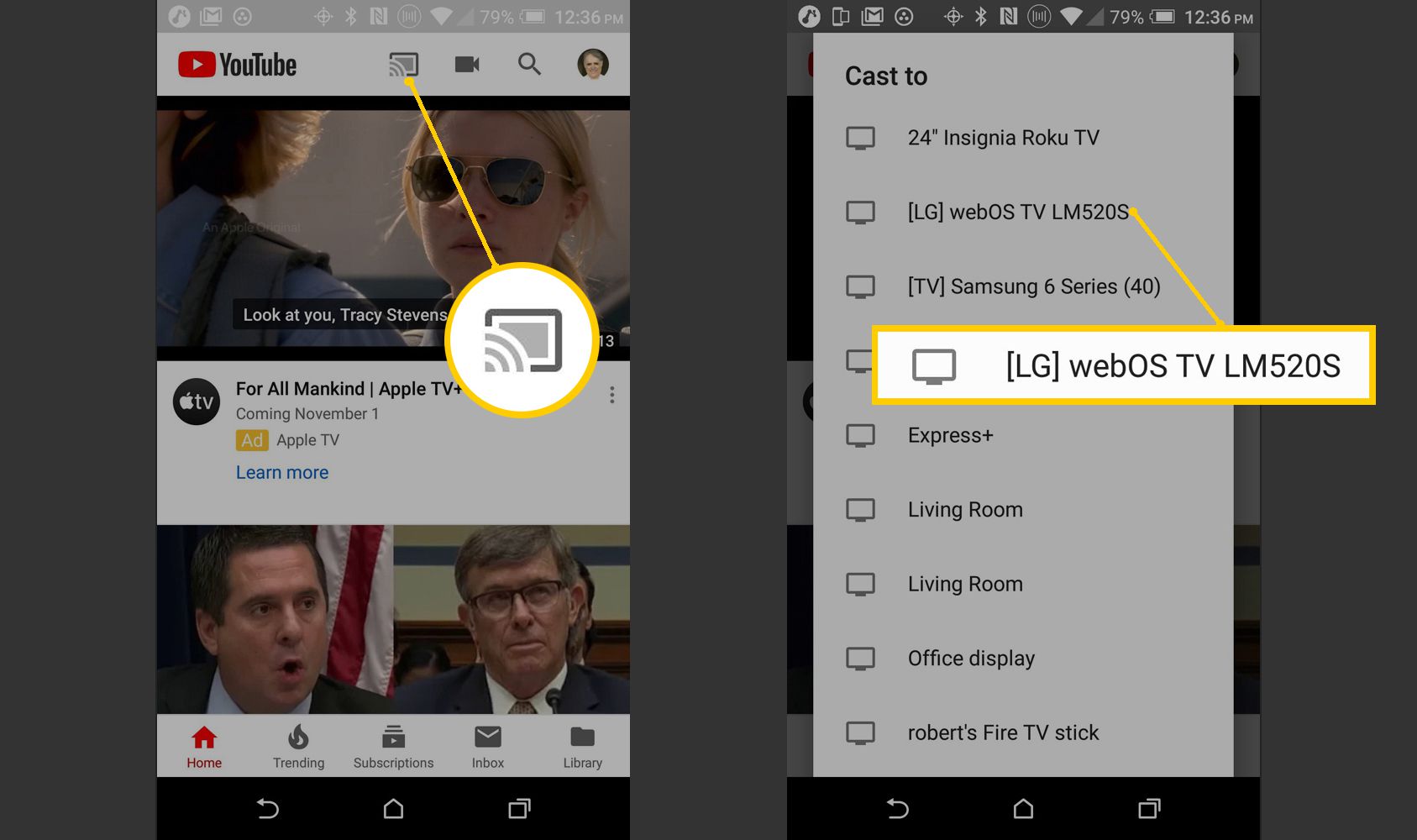
Task: Select the Home tab
Action: pyautogui.click(x=204, y=748)
